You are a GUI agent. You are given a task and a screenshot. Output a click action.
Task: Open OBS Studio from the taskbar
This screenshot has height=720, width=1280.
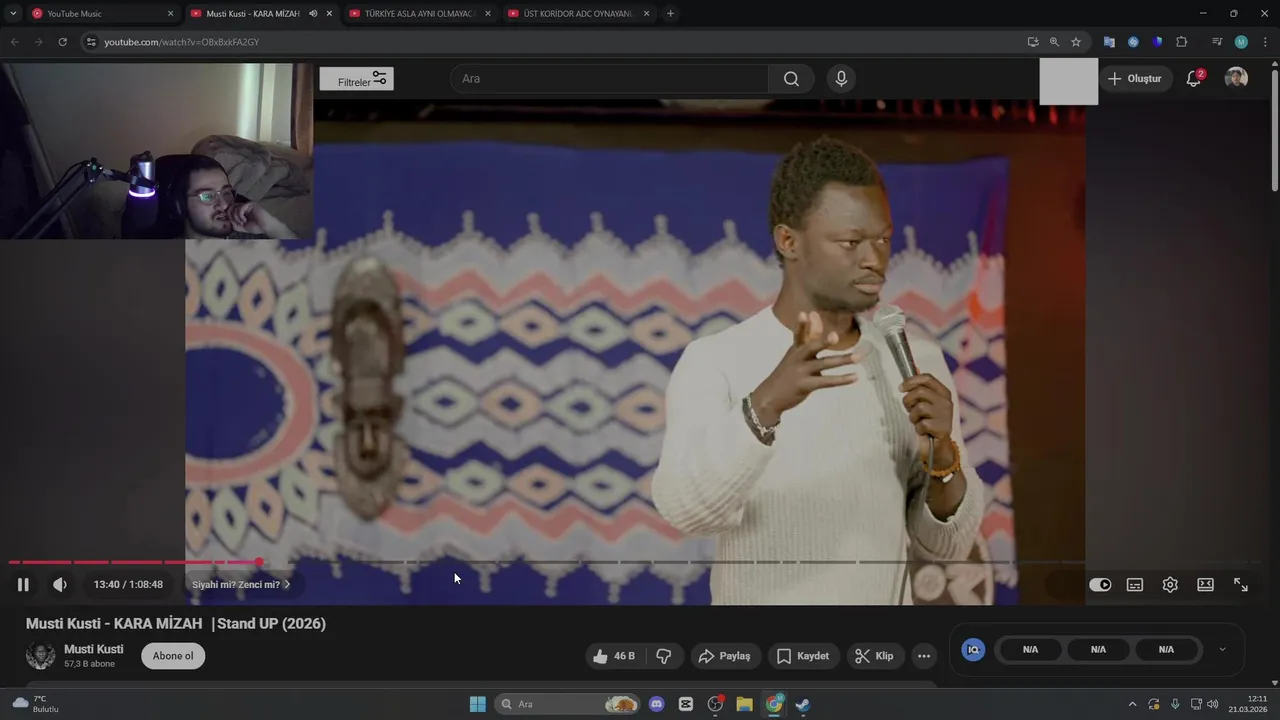click(715, 704)
